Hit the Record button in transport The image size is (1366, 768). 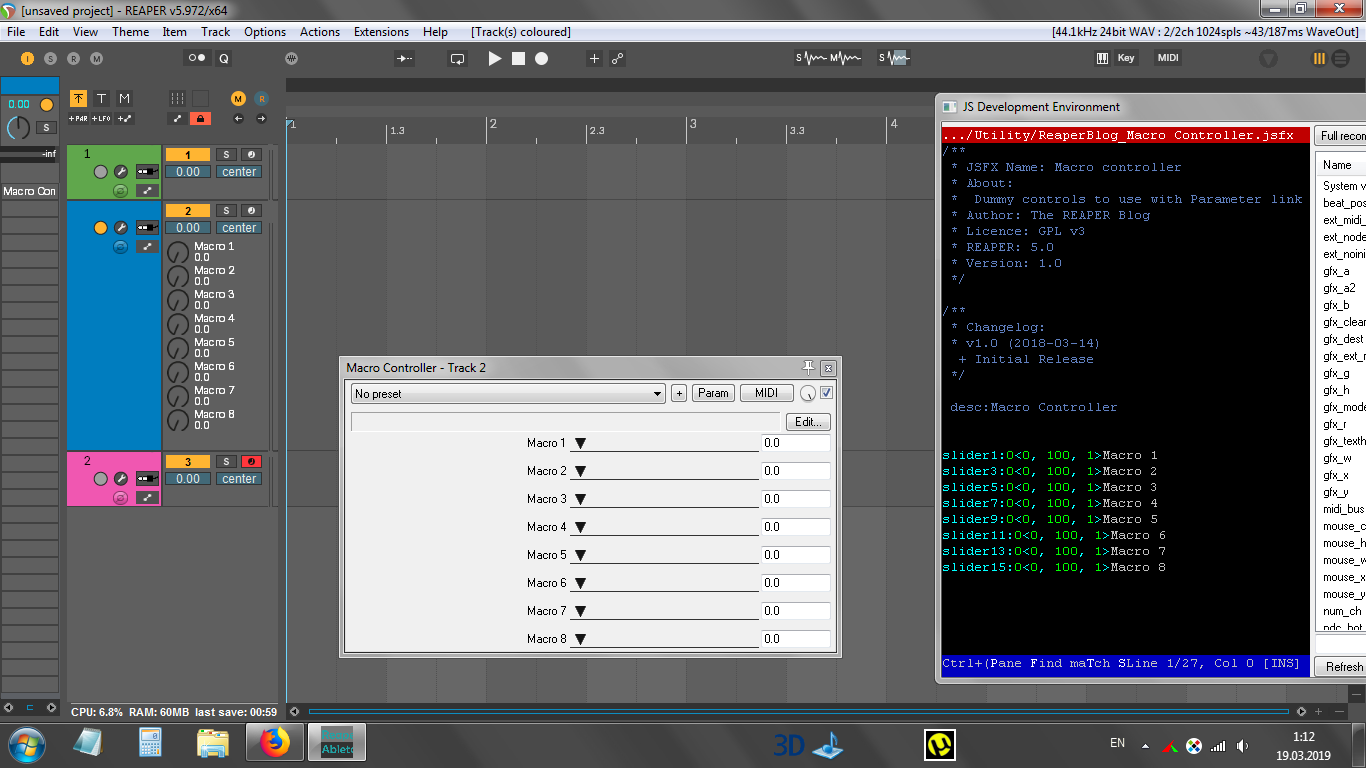[x=541, y=59]
